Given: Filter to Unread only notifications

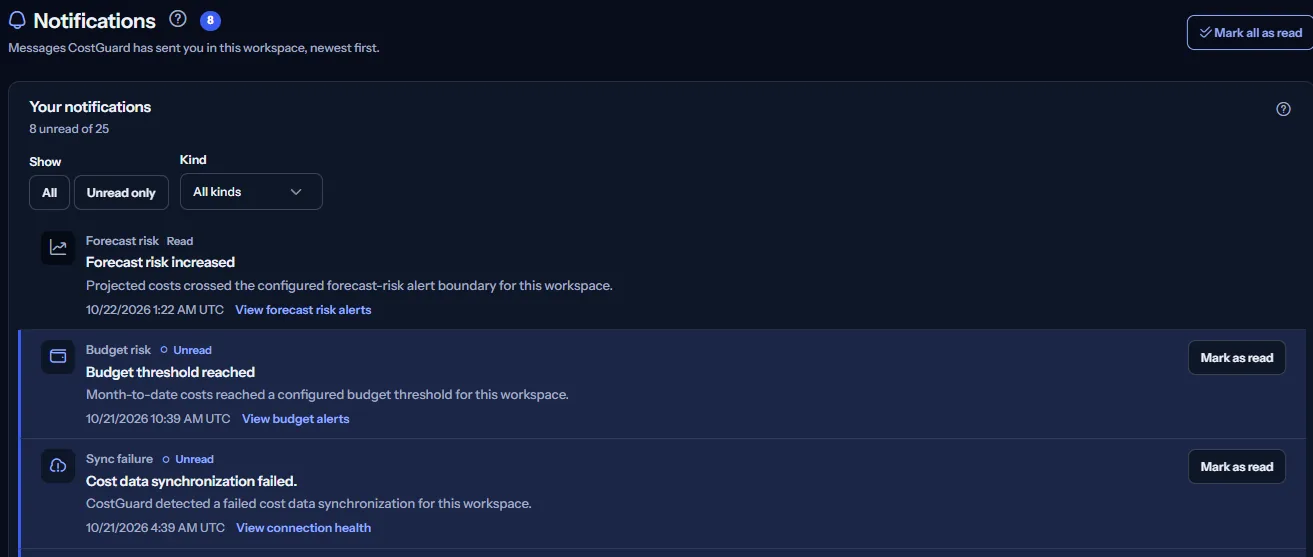Looking at the screenshot, I should tap(121, 192).
